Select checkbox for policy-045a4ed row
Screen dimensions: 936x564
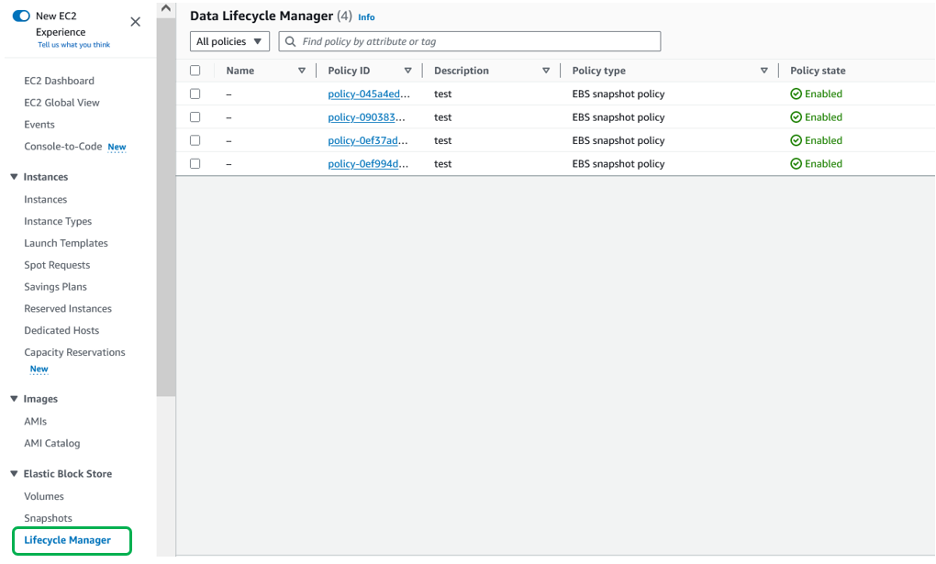pos(195,94)
